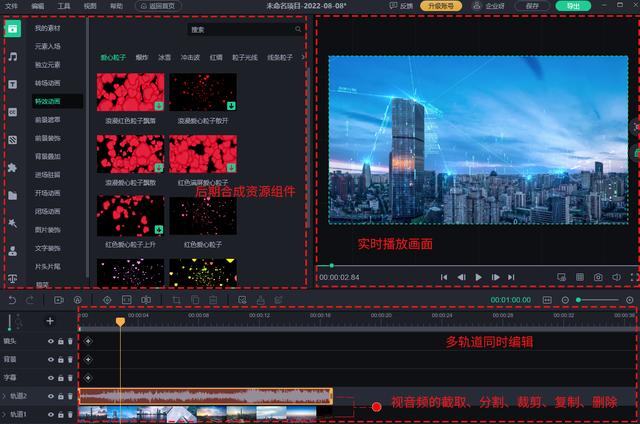Click the timeline zoom slider handle
The width and height of the screenshot is (640, 424).
point(578,300)
